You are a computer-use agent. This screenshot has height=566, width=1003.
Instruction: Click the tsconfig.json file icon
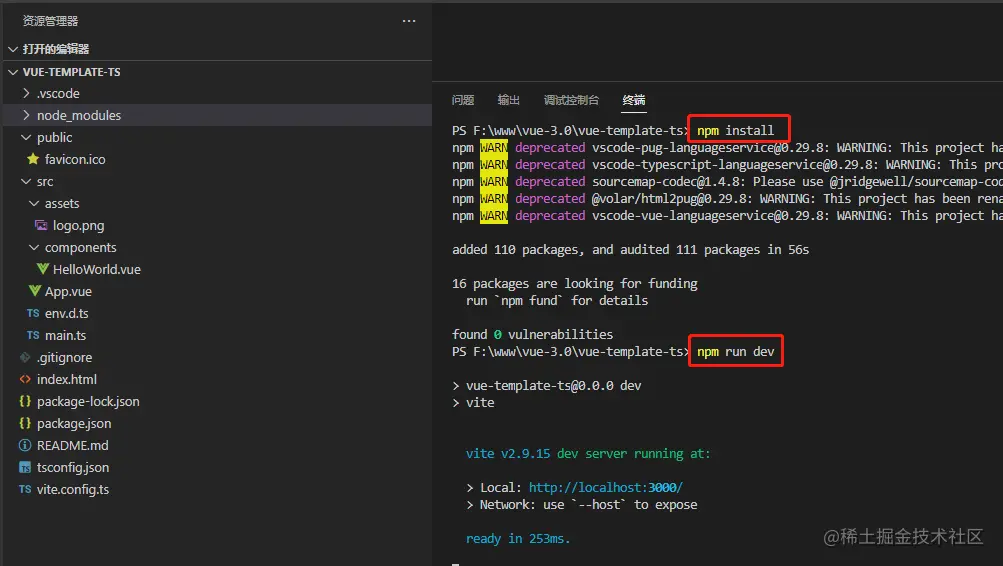click(25, 468)
